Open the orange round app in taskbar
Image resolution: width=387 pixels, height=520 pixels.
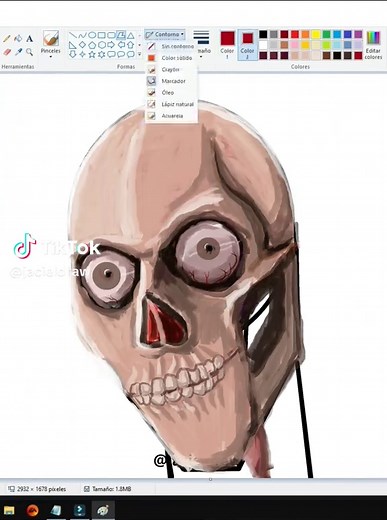33,510
